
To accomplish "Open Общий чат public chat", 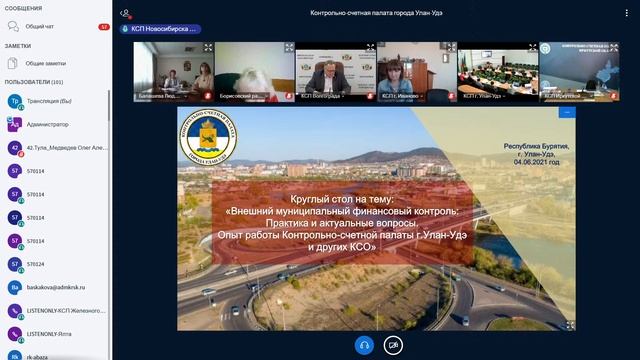I will tap(56, 27).
